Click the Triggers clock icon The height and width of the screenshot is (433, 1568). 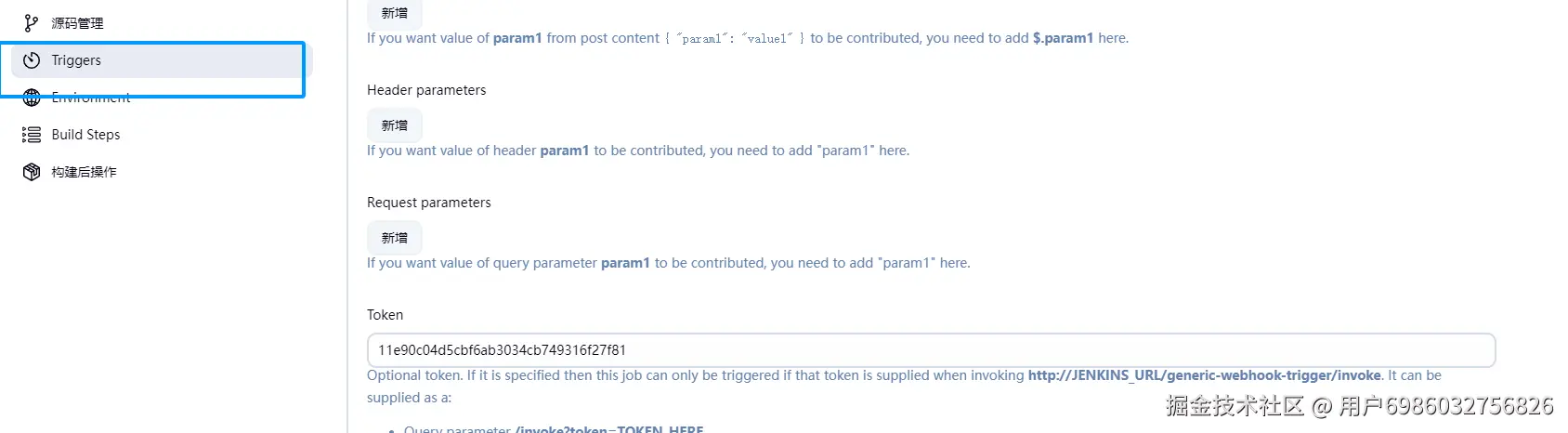(32, 60)
